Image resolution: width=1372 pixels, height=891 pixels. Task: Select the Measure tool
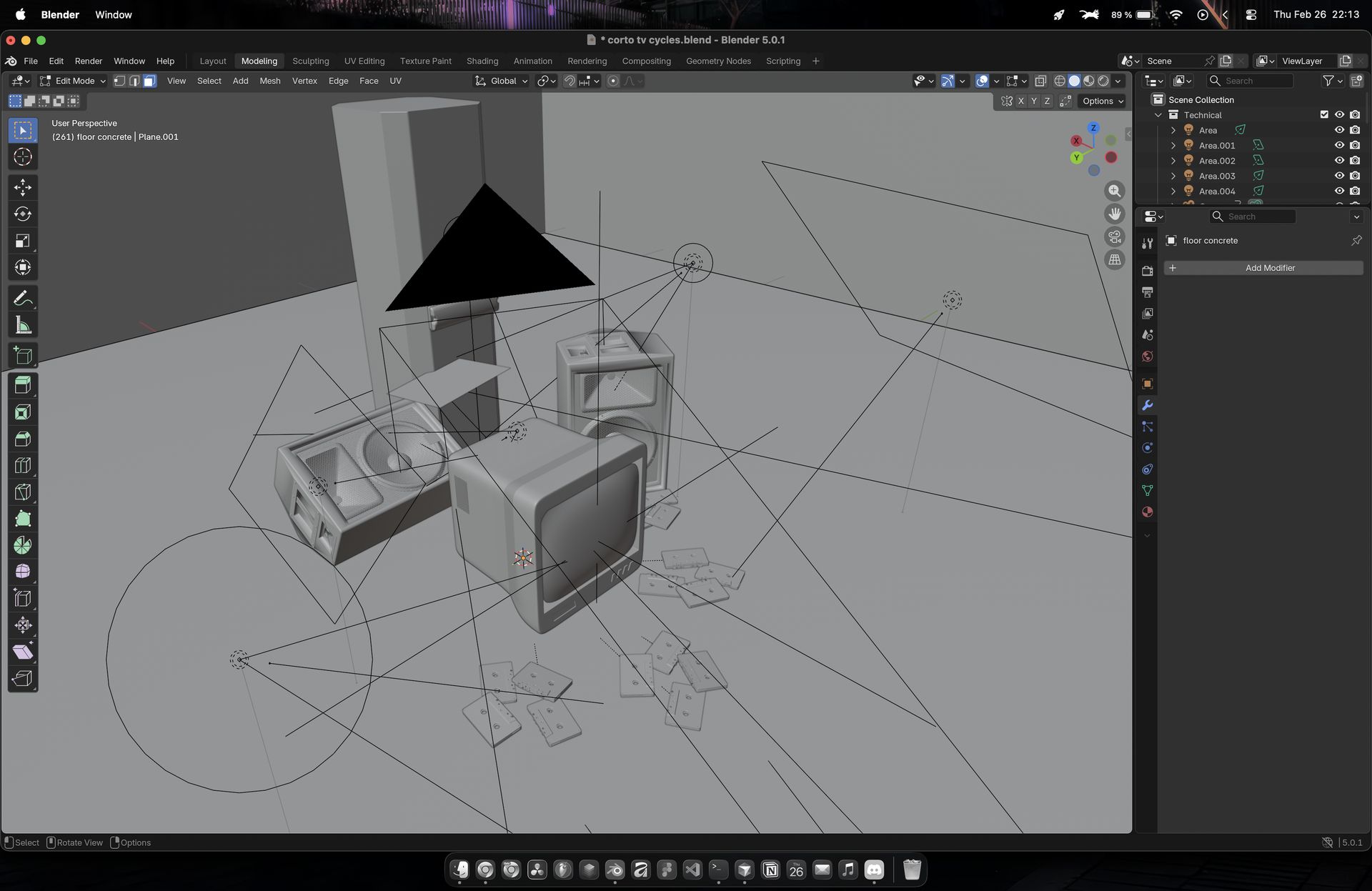[22, 326]
